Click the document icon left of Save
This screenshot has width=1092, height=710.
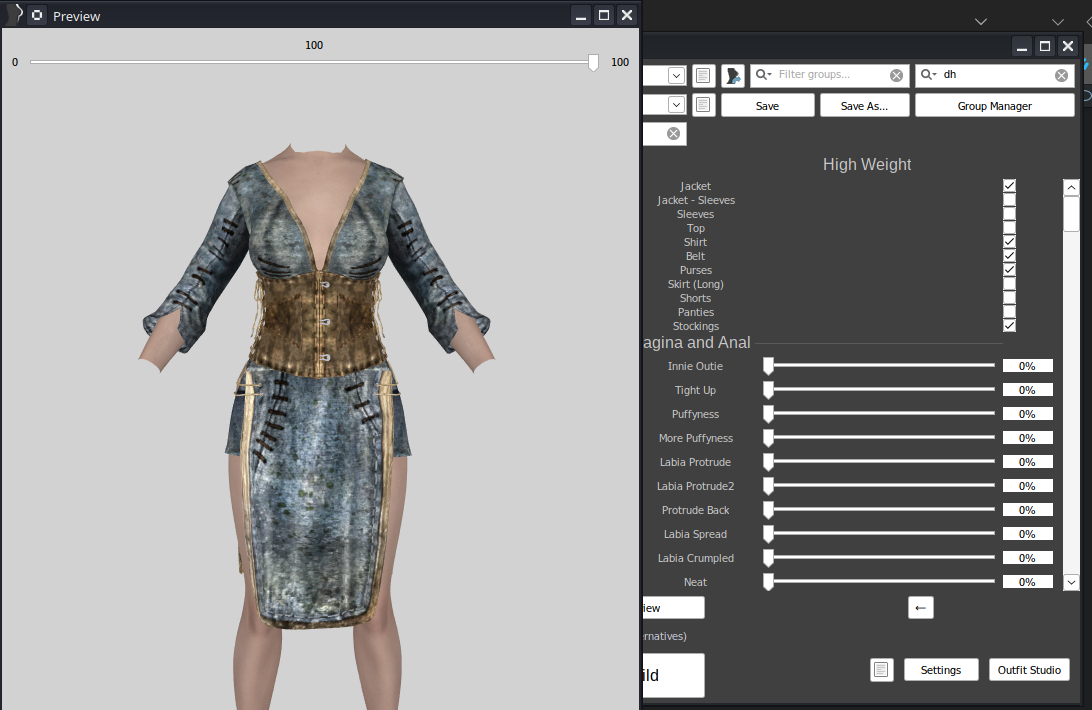click(703, 105)
